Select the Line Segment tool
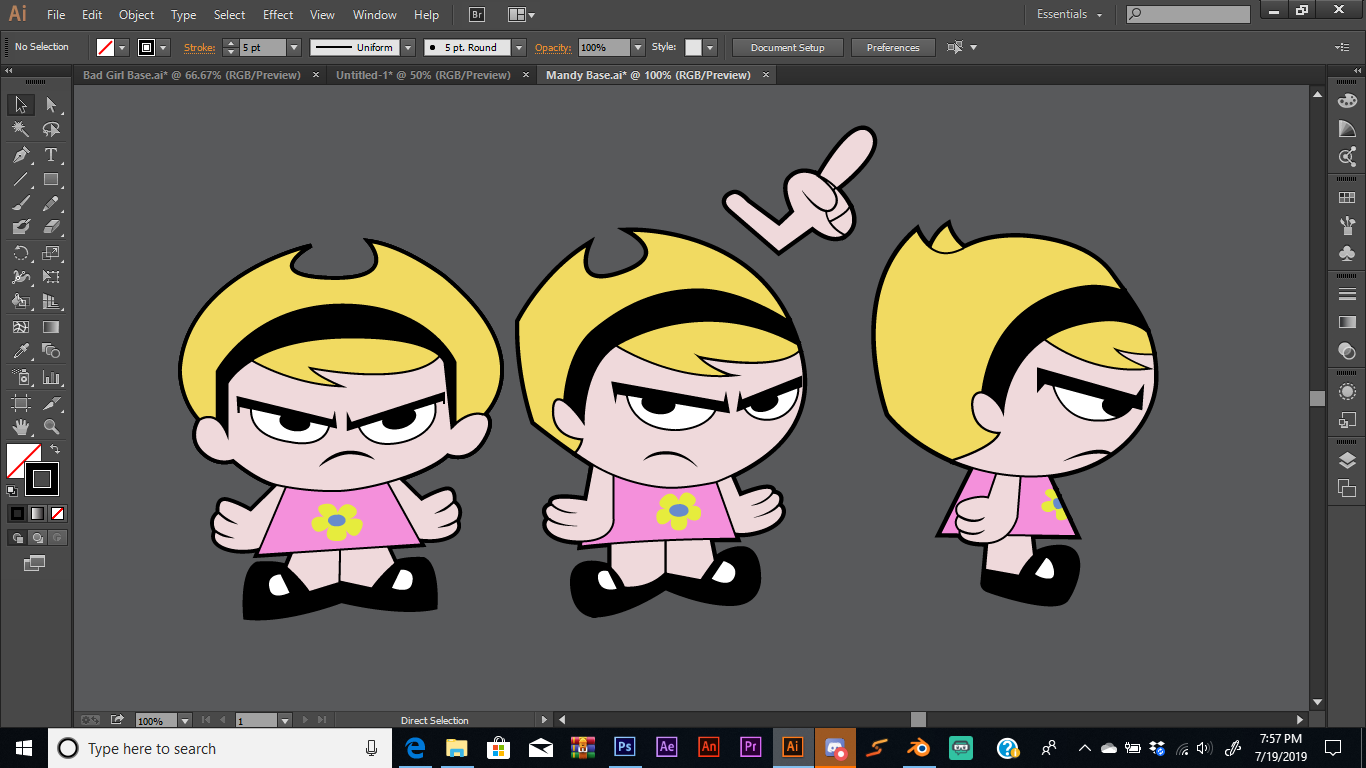Image resolution: width=1366 pixels, height=768 pixels. pyautogui.click(x=21, y=180)
